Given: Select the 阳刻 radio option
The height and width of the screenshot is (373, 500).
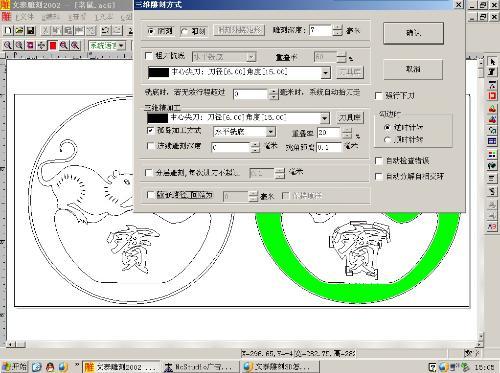Looking at the screenshot, I should (x=184, y=31).
